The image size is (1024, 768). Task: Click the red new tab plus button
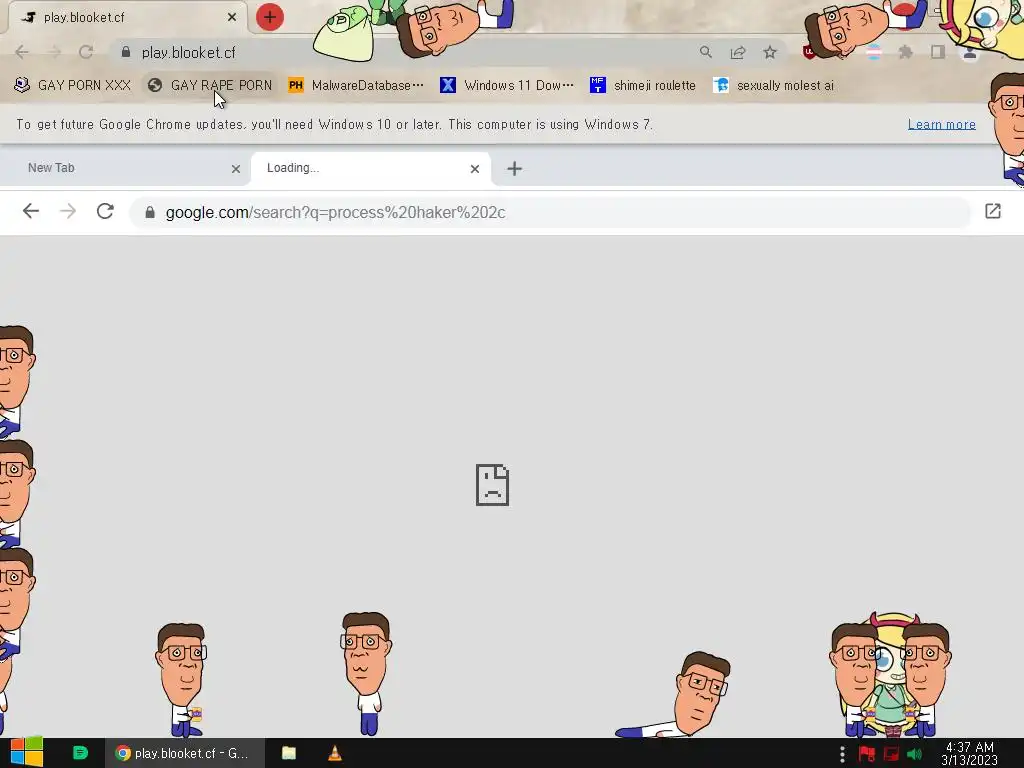coord(270,17)
